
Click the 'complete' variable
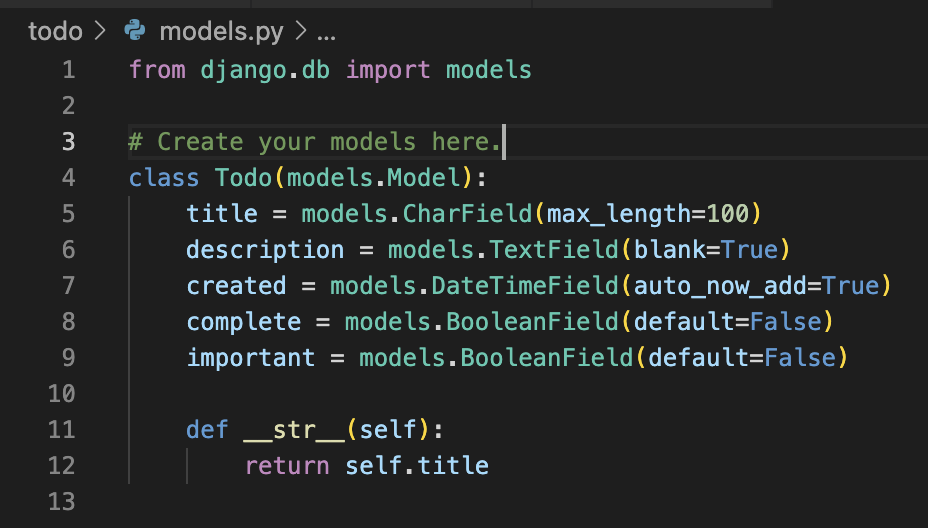244,323
